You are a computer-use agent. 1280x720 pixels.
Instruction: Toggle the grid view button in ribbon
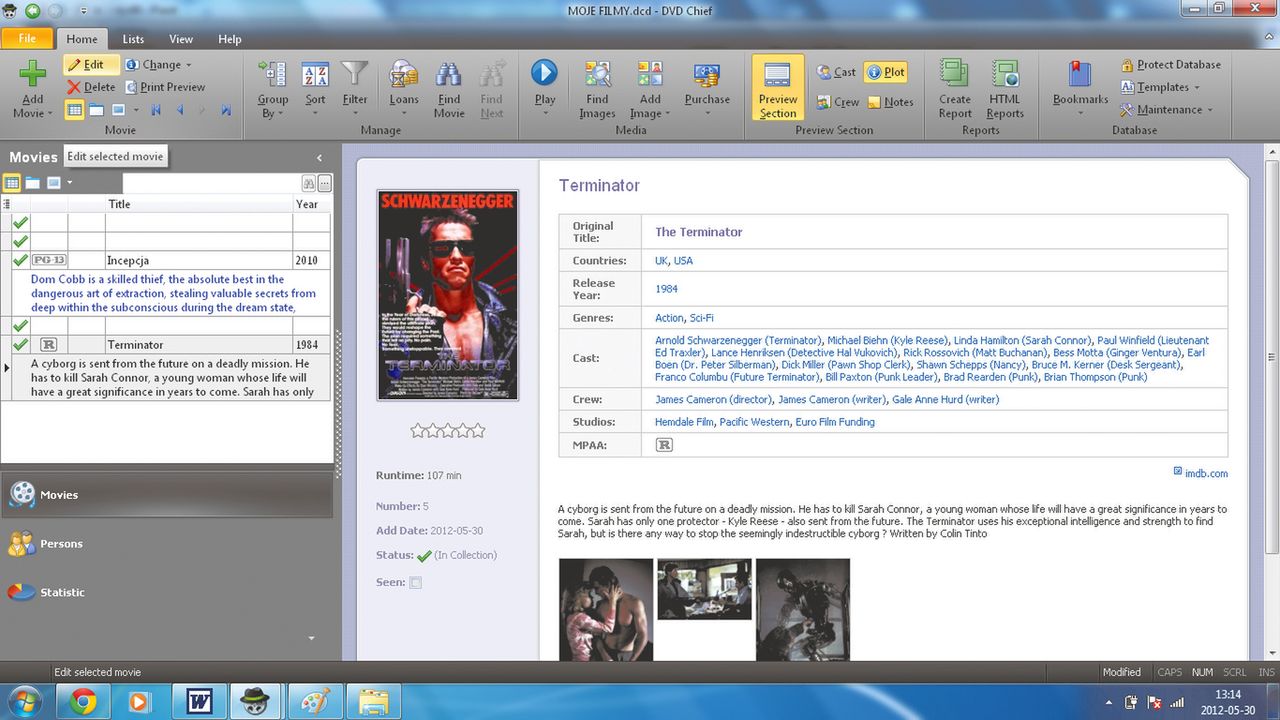pos(75,110)
